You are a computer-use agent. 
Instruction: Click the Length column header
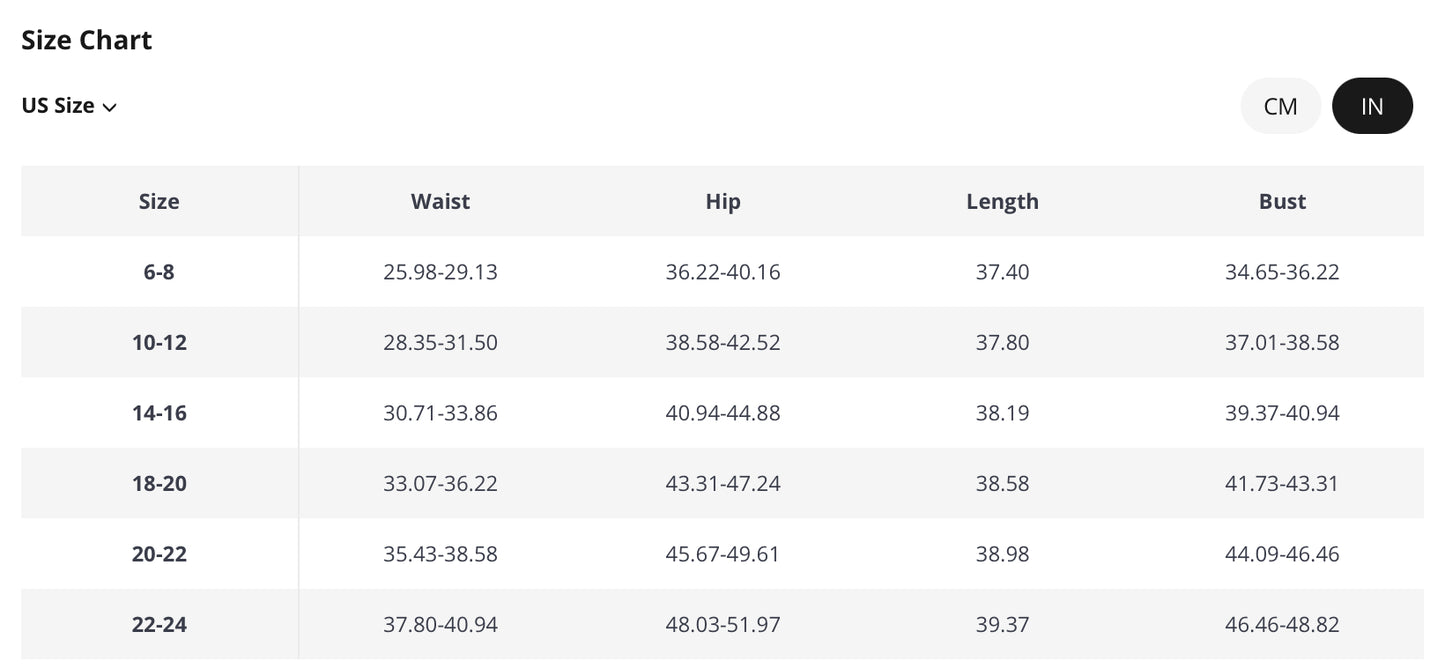pyautogui.click(x=1002, y=201)
